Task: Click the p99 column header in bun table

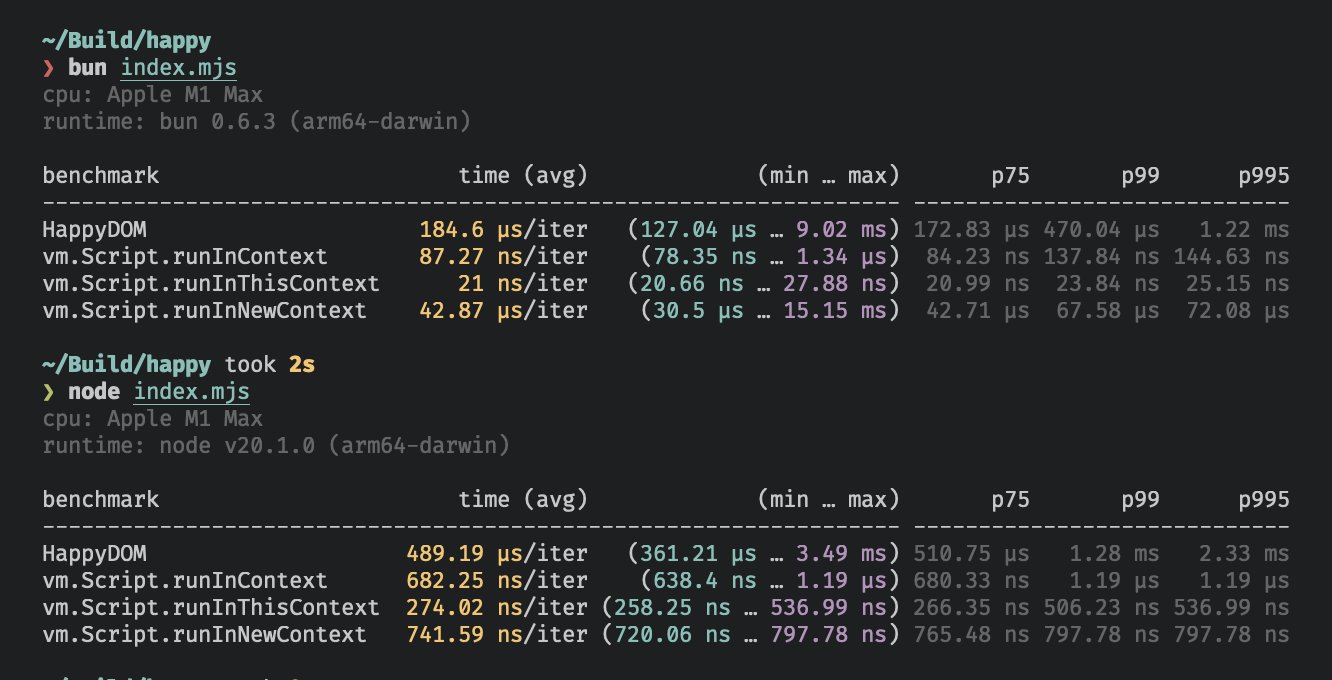Action: 1141,175
